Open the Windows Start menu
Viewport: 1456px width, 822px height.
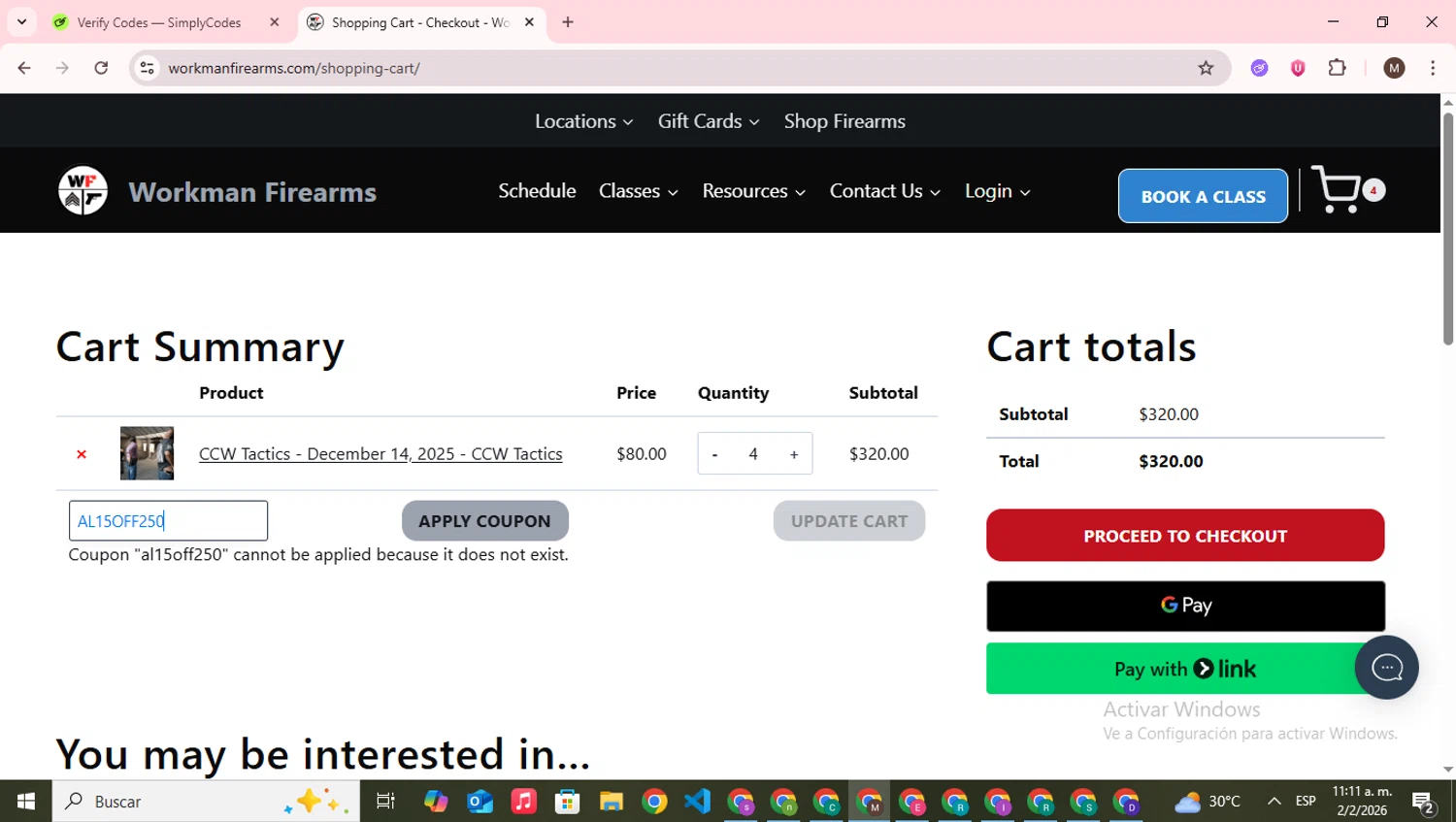coord(26,802)
